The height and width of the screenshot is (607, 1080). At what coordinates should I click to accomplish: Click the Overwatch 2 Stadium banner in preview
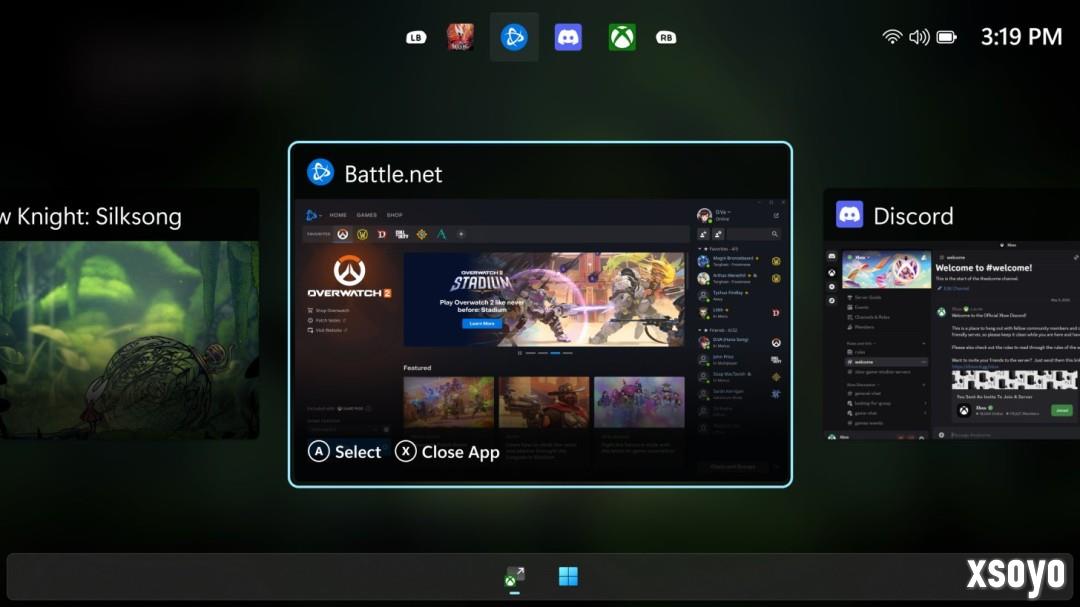[x=543, y=297]
